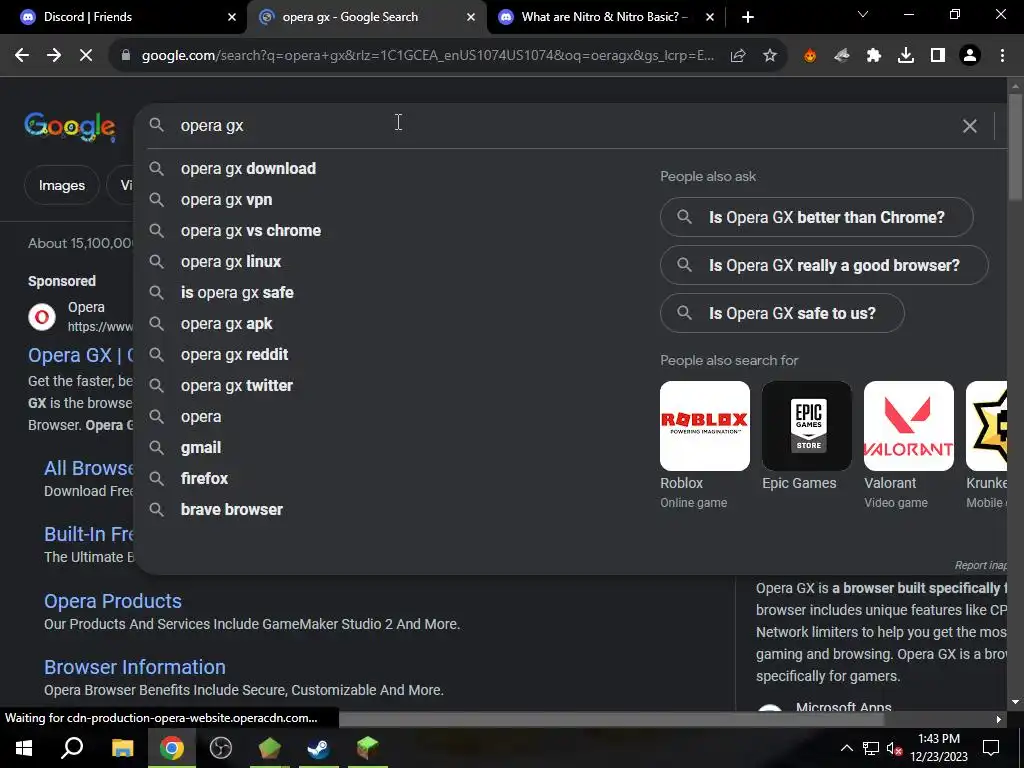Open the taskbar clock and date
Viewport: 1024px width, 768px height.
[938, 748]
